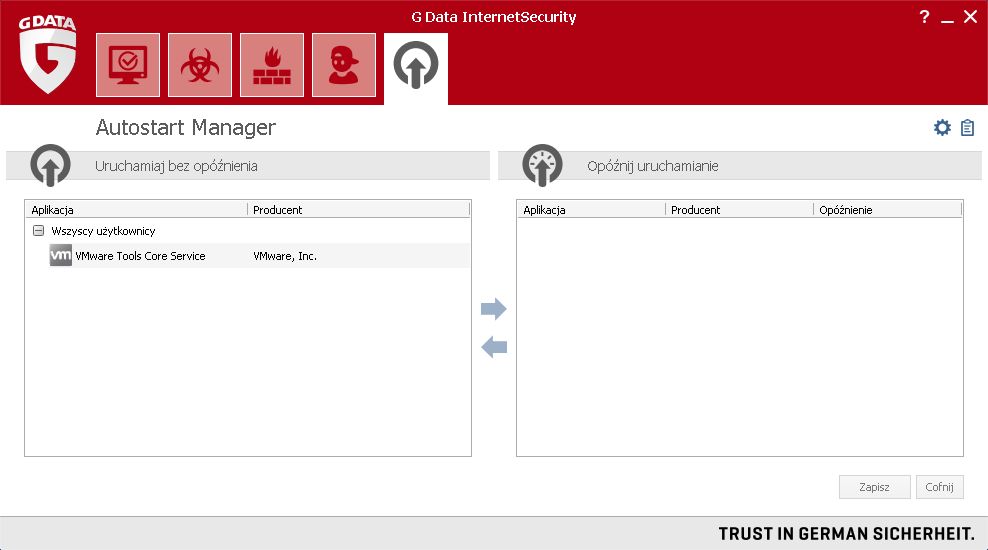Open the Security Center monitor tab
Viewport: 988px width, 550px height.
128,65
